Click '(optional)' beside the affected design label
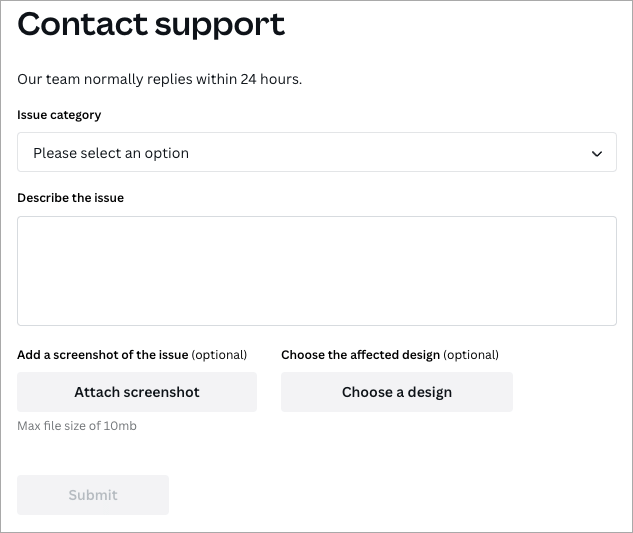Image resolution: width=633 pixels, height=533 pixels. point(471,355)
